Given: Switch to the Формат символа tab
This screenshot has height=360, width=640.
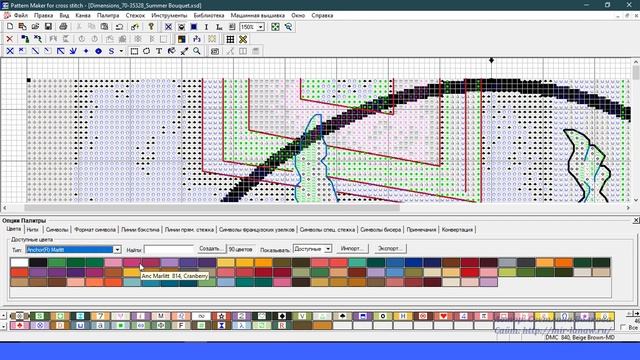Looking at the screenshot, I should click(x=95, y=230).
